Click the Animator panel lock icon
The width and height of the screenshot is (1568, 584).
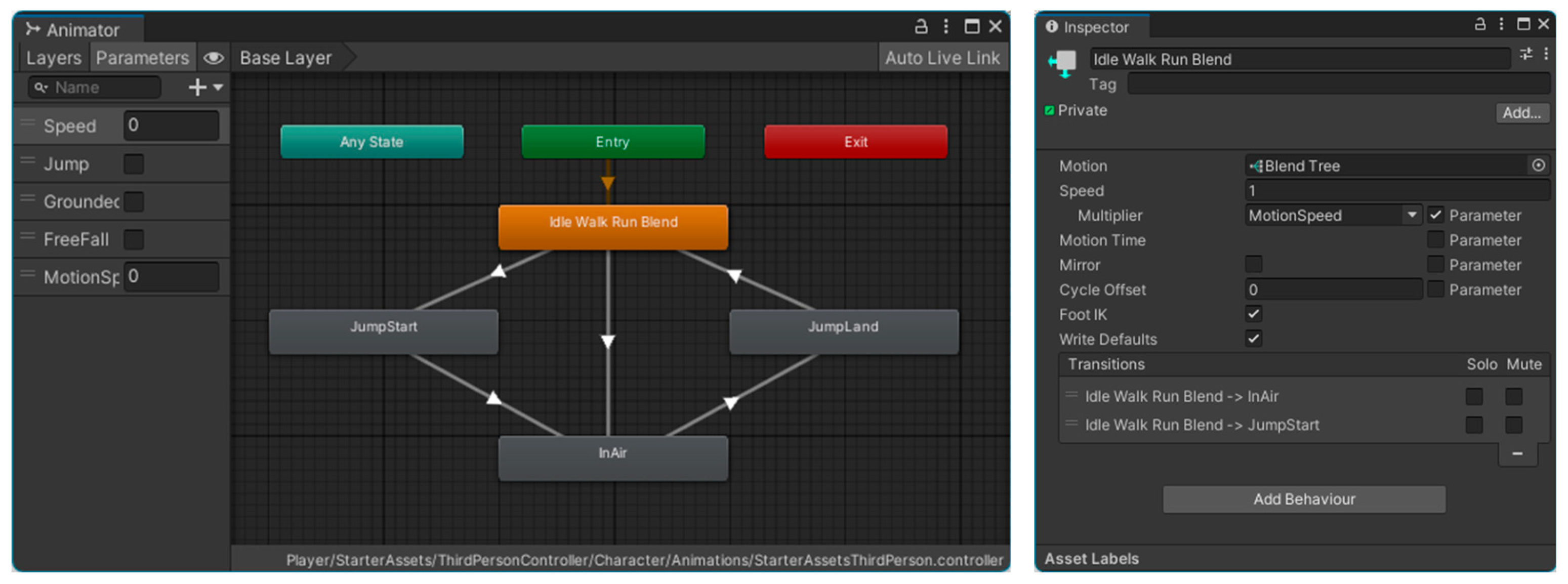(x=921, y=26)
